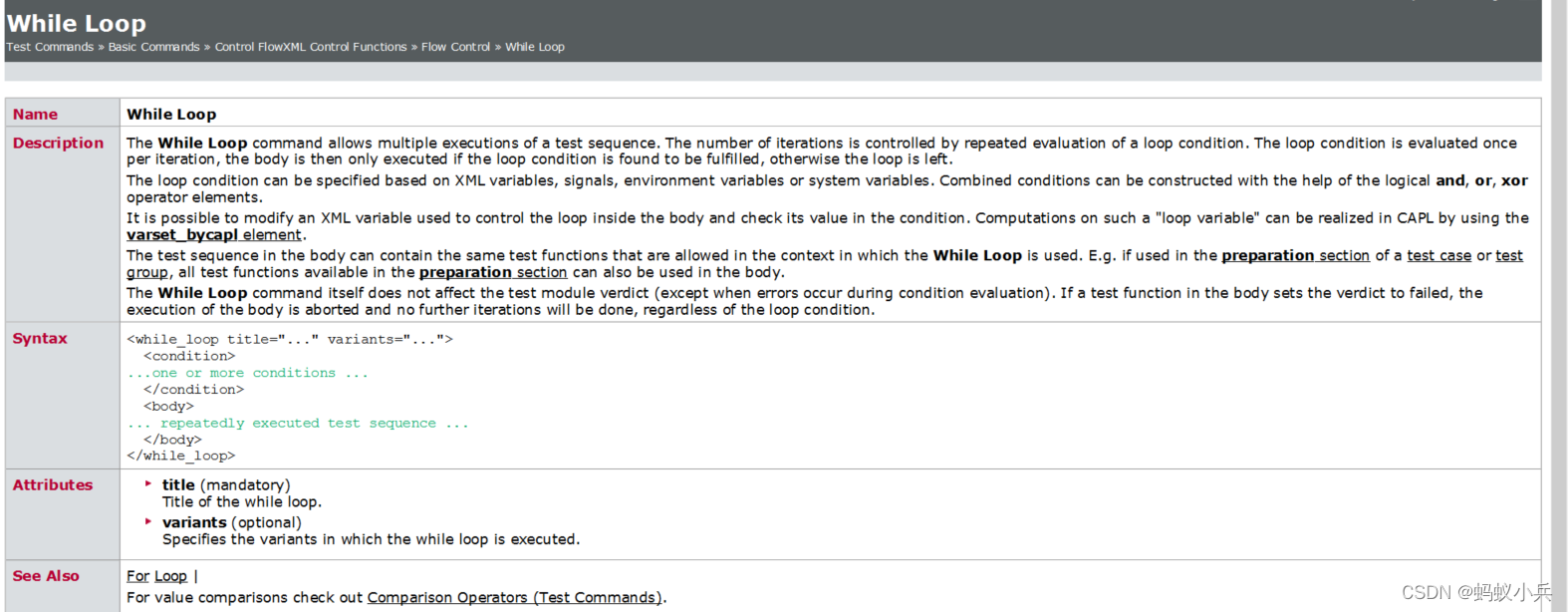Click the While Loop page title
The height and width of the screenshot is (612, 1568).
[x=77, y=23]
